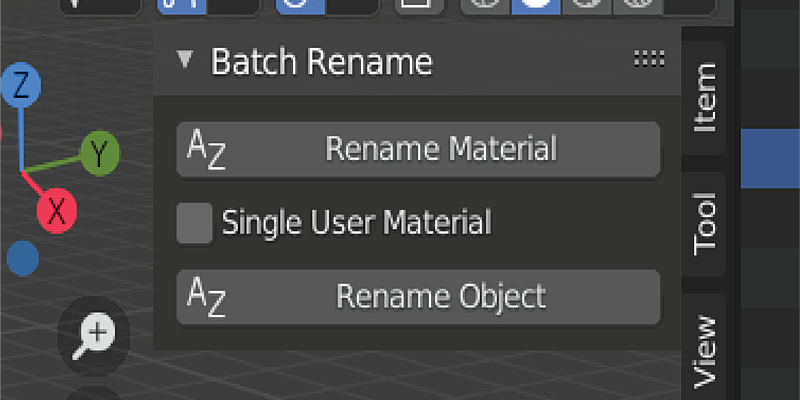Align view to red X axis
Image resolution: width=800 pixels, height=400 pixels.
57,210
